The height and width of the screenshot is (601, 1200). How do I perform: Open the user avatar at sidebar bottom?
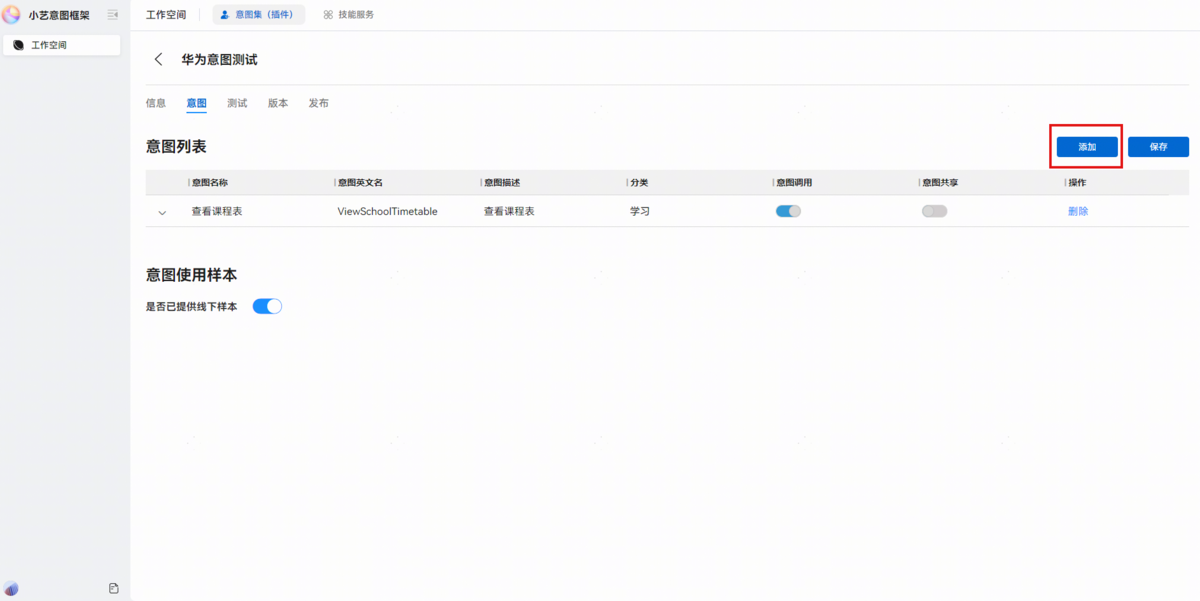coord(11,588)
